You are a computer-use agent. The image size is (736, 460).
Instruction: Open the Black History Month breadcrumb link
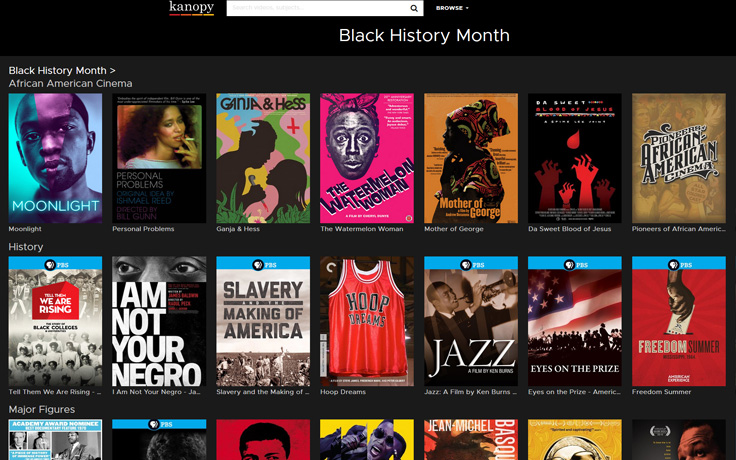57,70
